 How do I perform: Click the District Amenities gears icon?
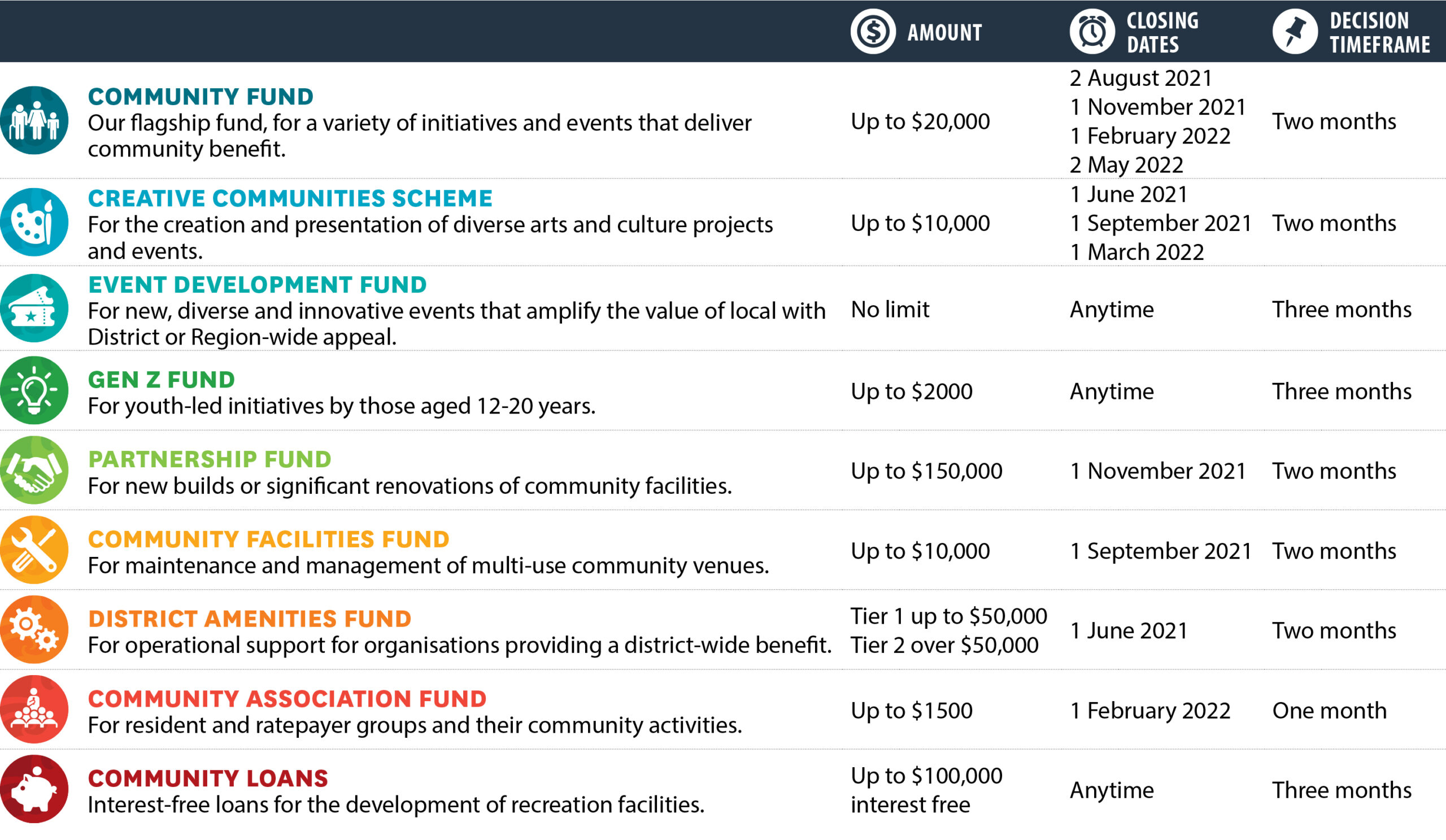pyautogui.click(x=34, y=629)
